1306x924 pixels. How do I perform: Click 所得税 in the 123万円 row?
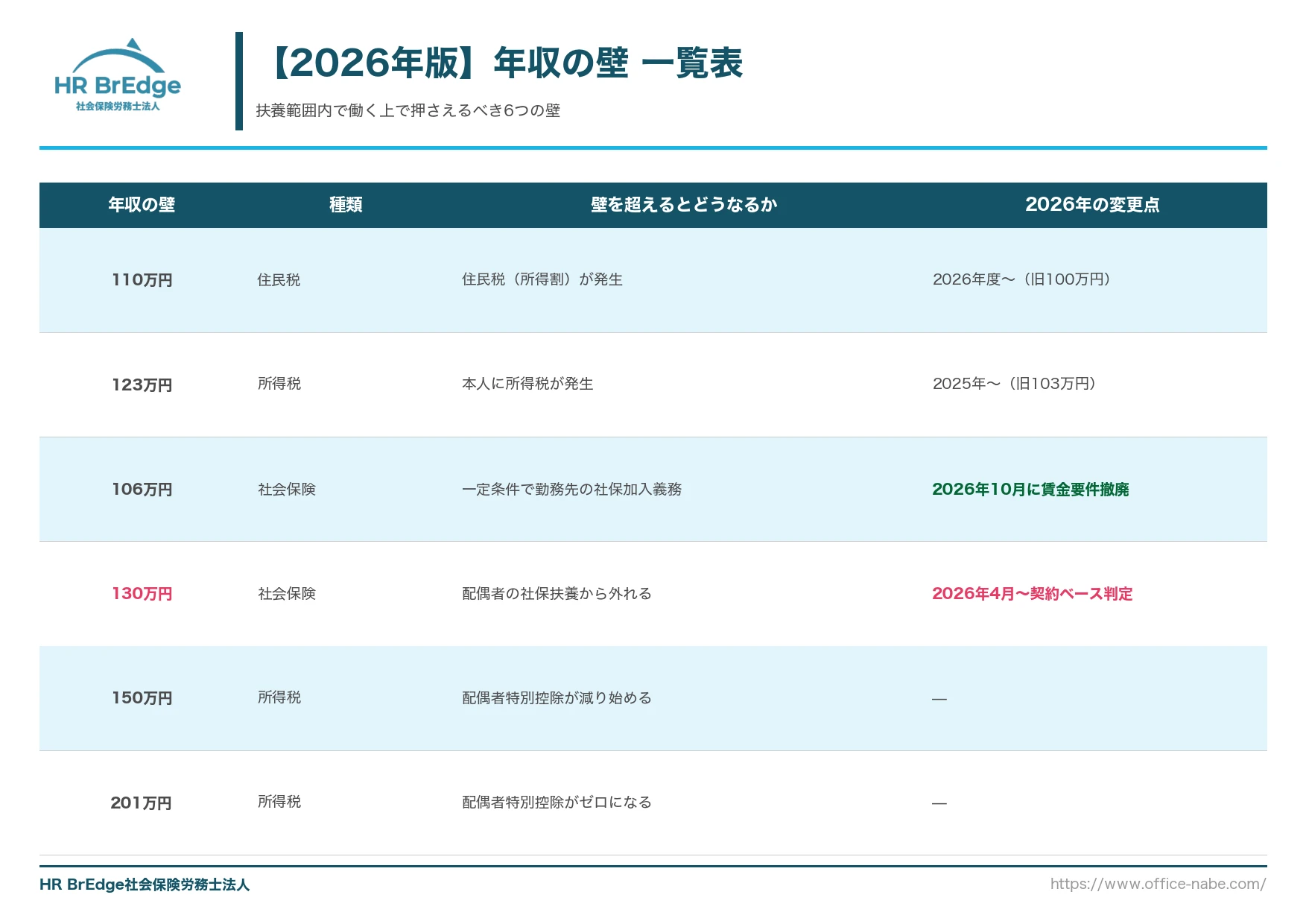pyautogui.click(x=279, y=384)
